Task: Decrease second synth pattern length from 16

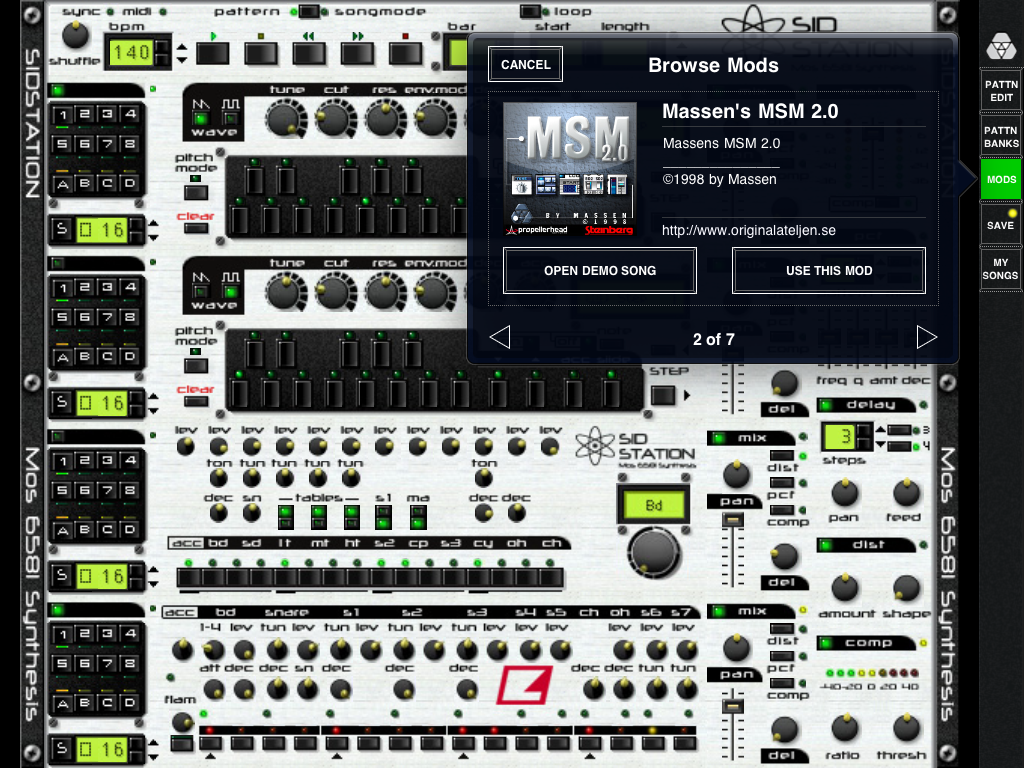Action: 153,409
